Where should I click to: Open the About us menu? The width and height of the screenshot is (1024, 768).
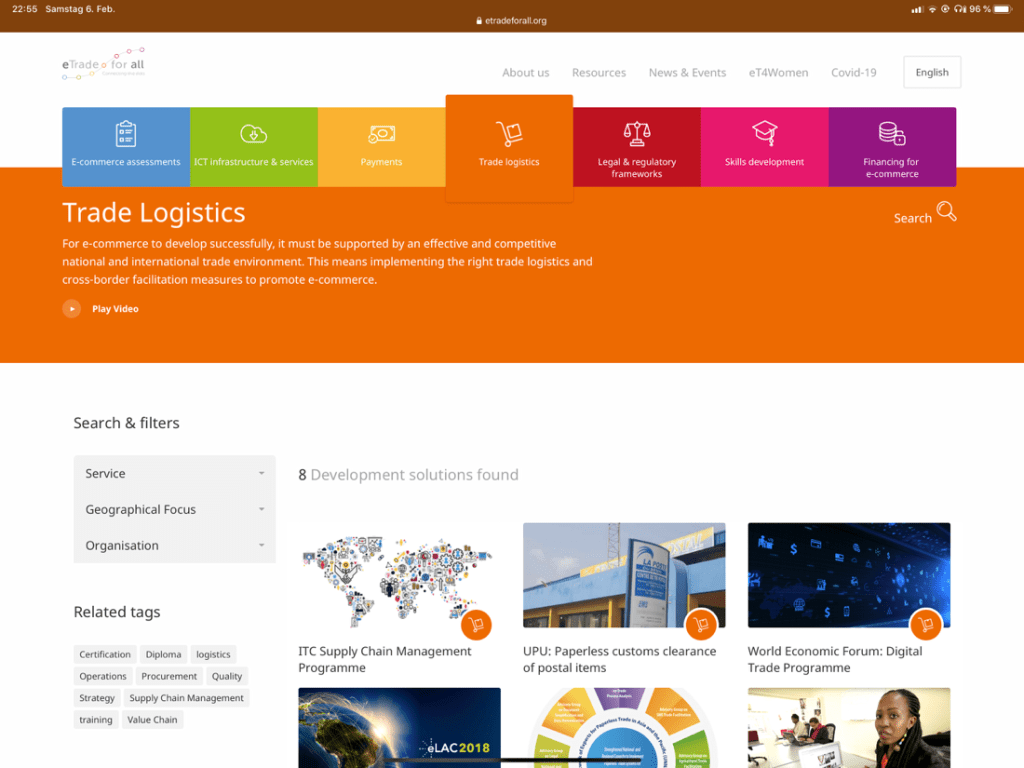[x=525, y=73]
